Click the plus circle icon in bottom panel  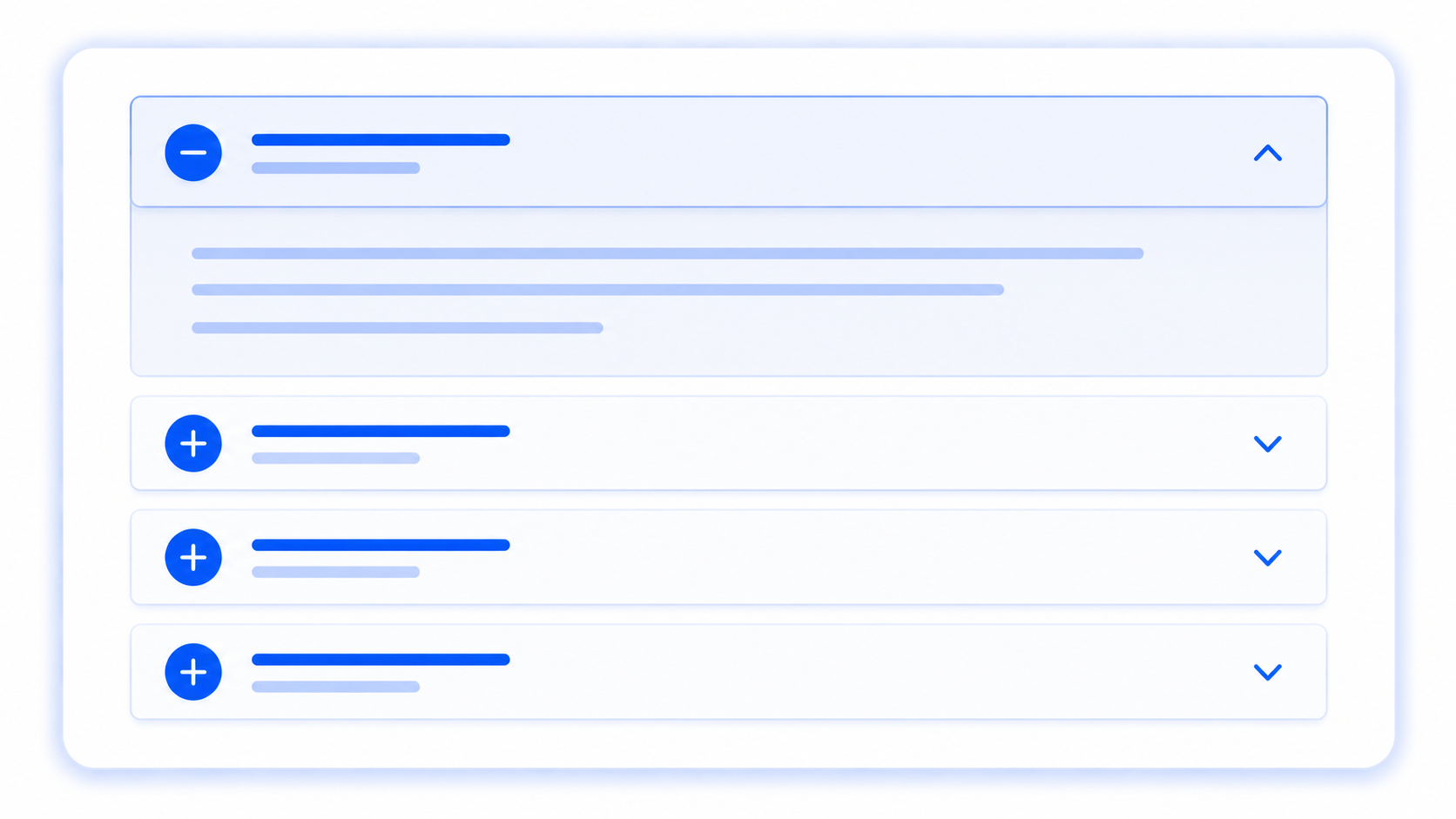click(x=193, y=672)
